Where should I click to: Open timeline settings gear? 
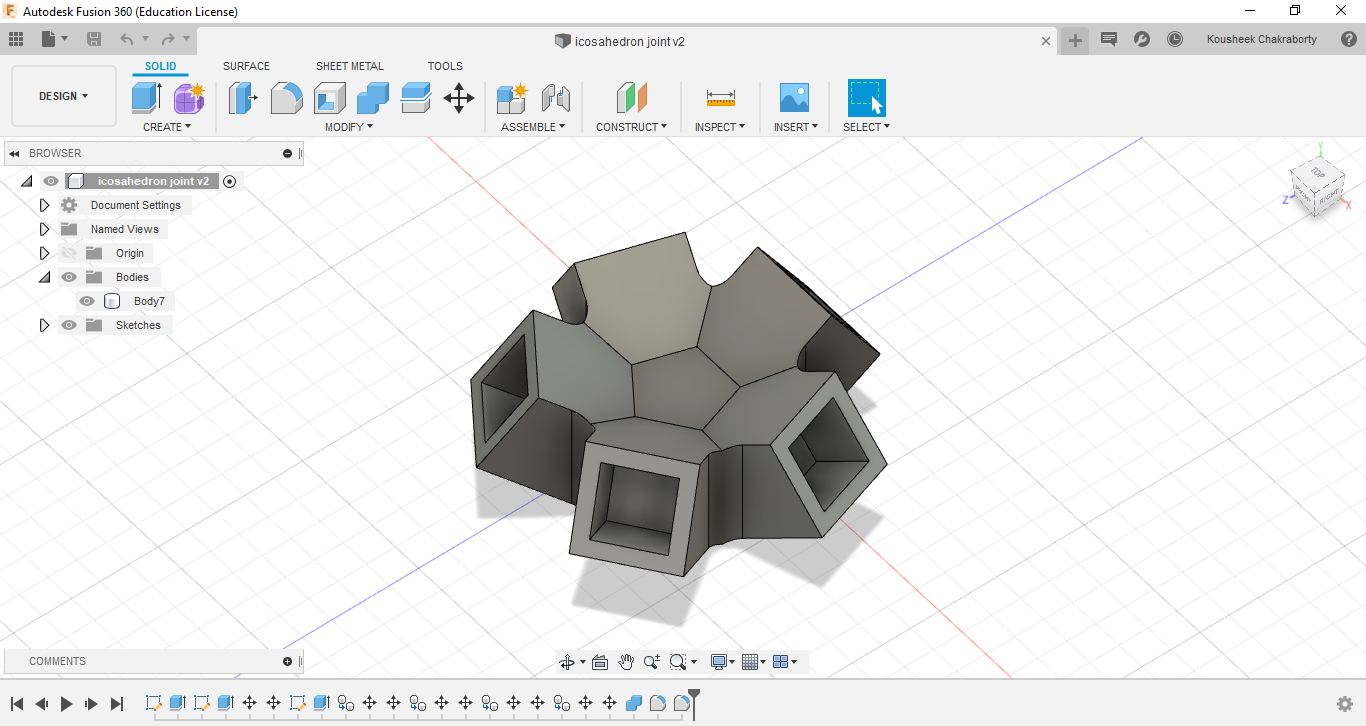1345,704
